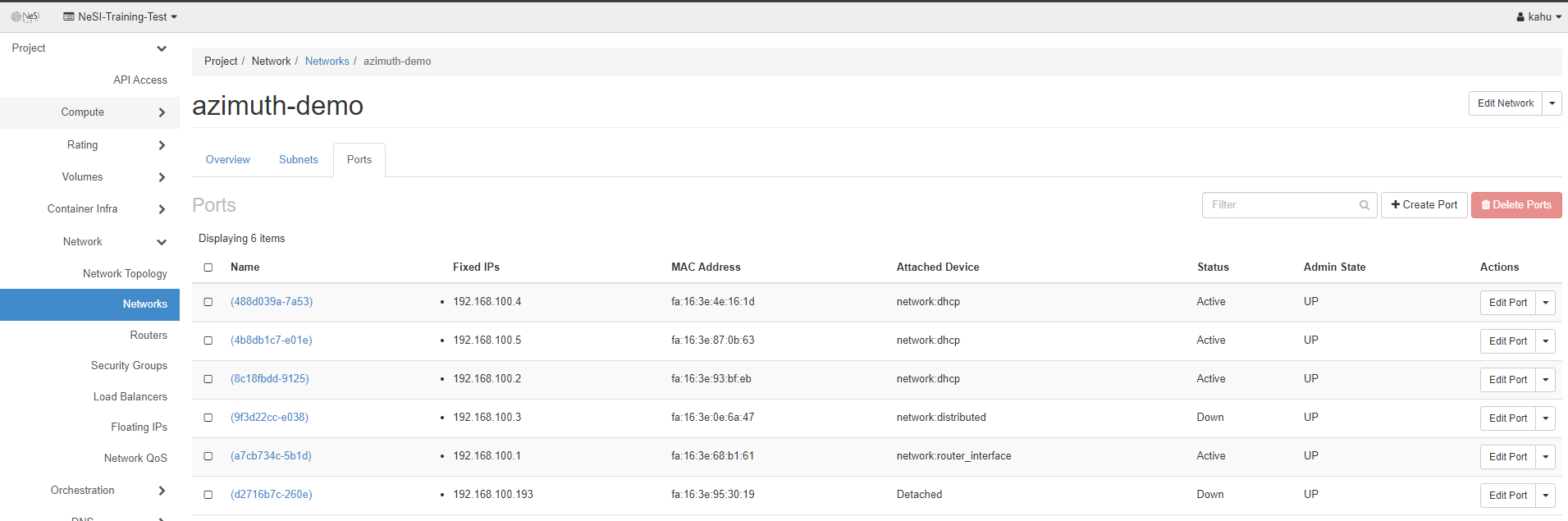Open action dropdown for port 9f3d22cc-e038
This screenshot has width=1568, height=521.
[x=1545, y=418]
